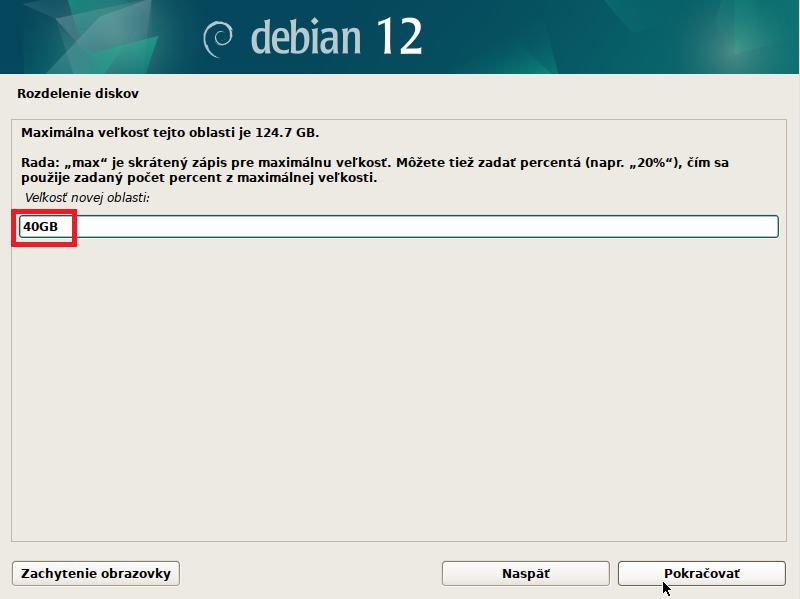Click the "debian" wordmark in banner
The width and height of the screenshot is (800, 599).
[306, 38]
